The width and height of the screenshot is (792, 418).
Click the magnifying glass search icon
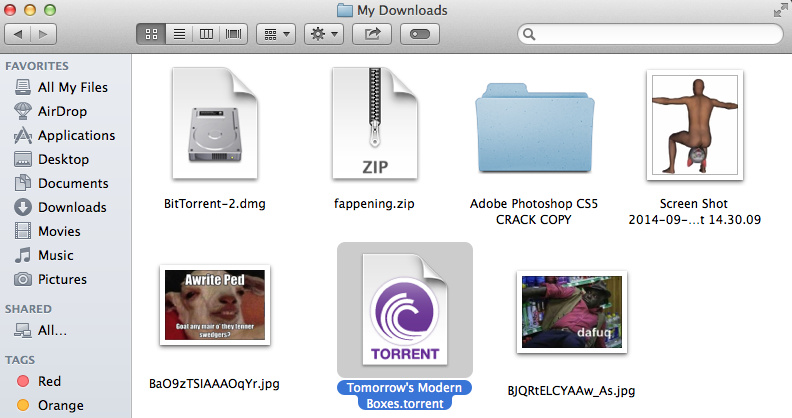pos(529,34)
